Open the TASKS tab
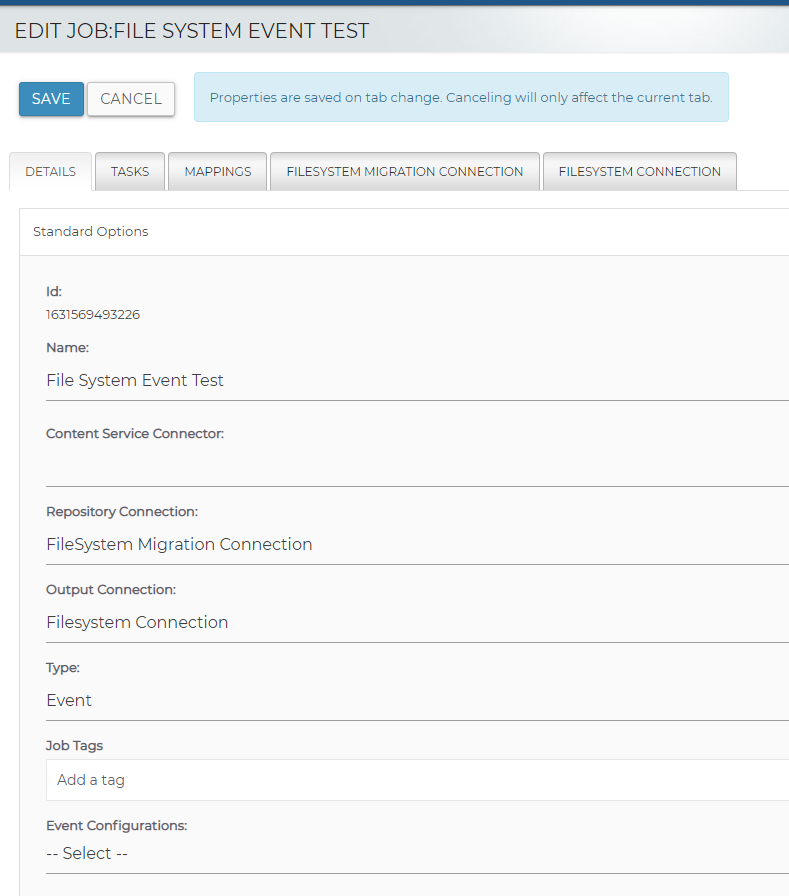The image size is (789, 896). (x=130, y=171)
